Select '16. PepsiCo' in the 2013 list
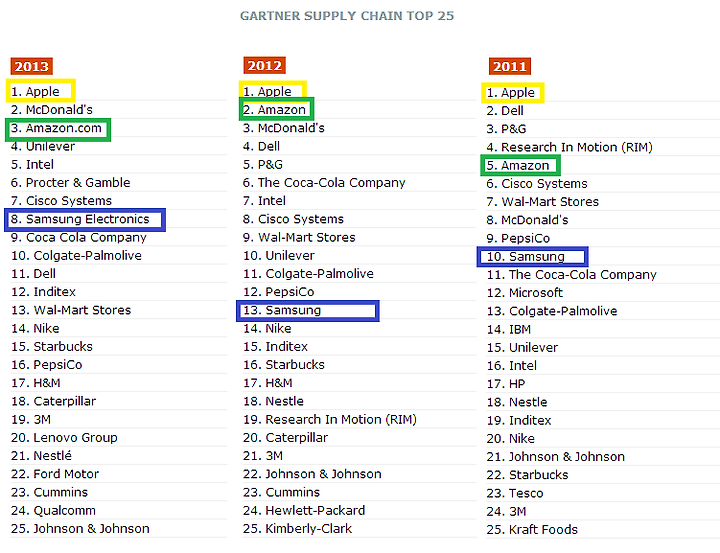Screen dimensions: 720x553 (47, 365)
